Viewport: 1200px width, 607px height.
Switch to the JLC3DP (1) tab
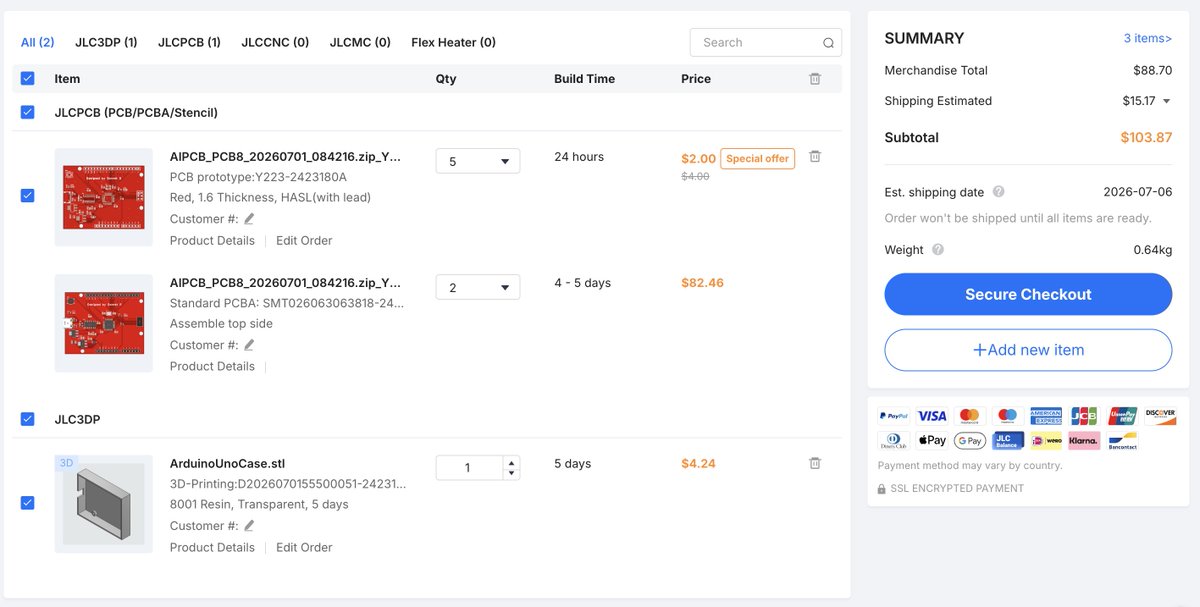coord(105,42)
